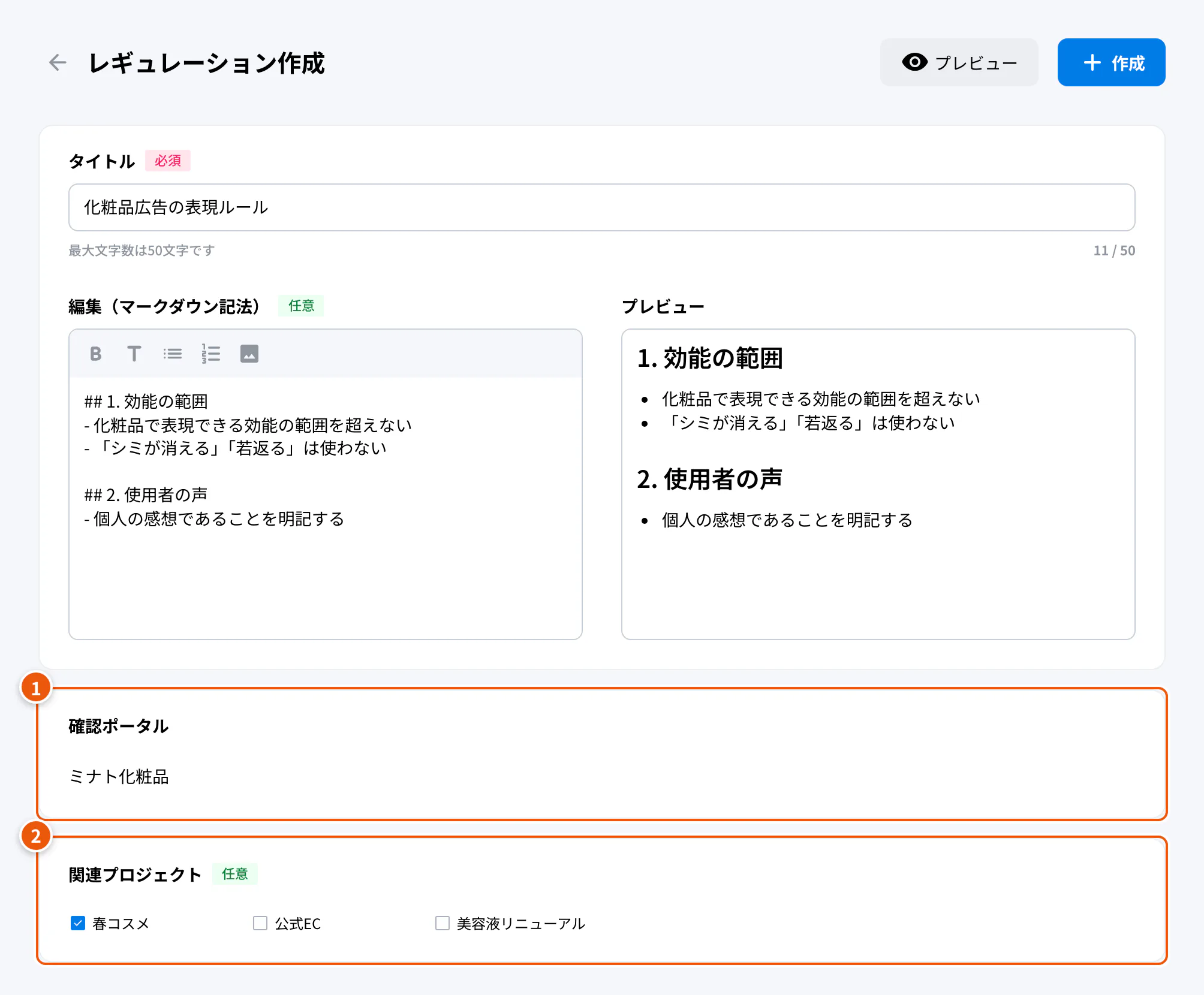The image size is (1204, 995).
Task: Click the プレビュー heading above the preview pane
Action: 663,306
